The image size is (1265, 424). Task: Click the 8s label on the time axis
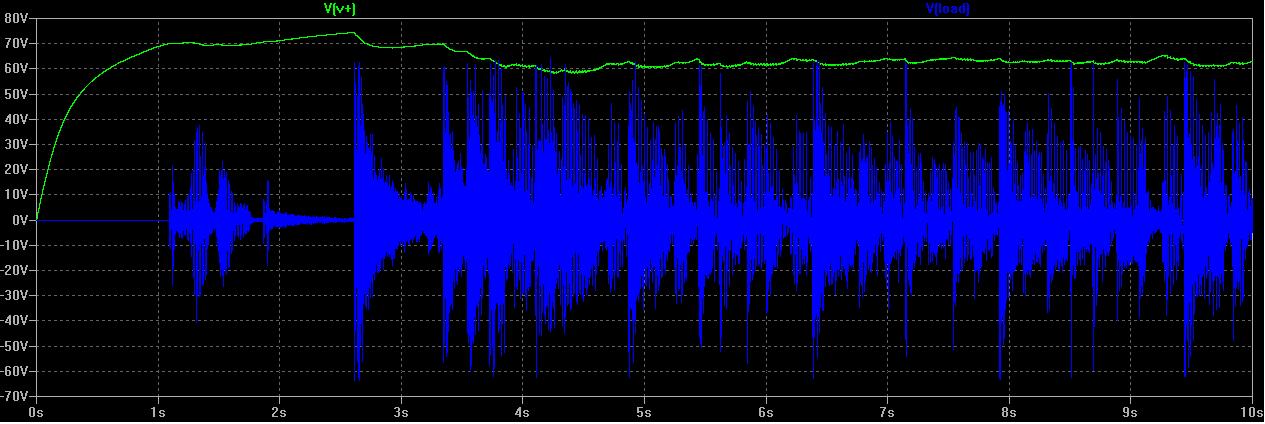click(x=1009, y=412)
